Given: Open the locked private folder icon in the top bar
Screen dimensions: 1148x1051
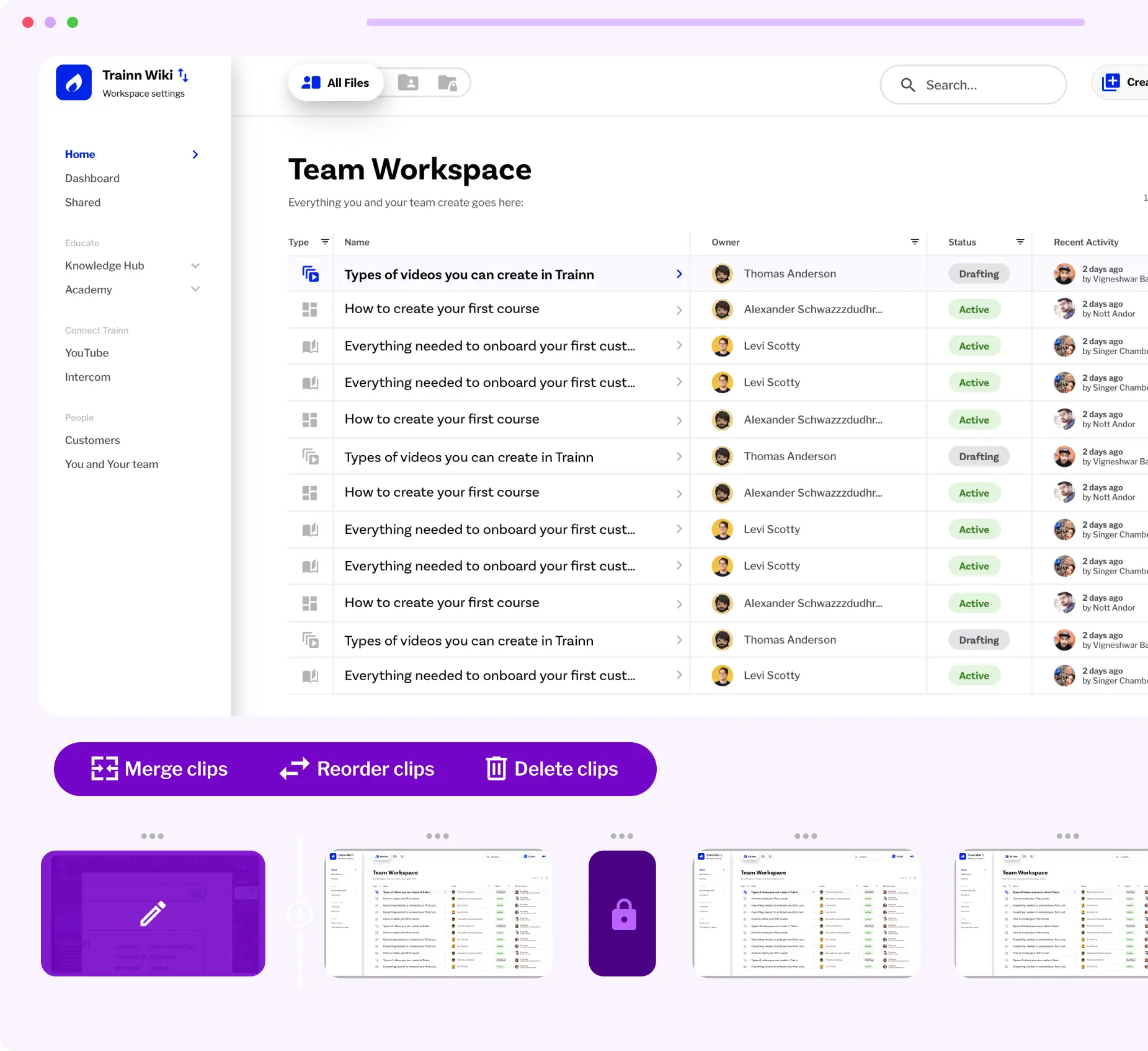Looking at the screenshot, I should pyautogui.click(x=448, y=82).
